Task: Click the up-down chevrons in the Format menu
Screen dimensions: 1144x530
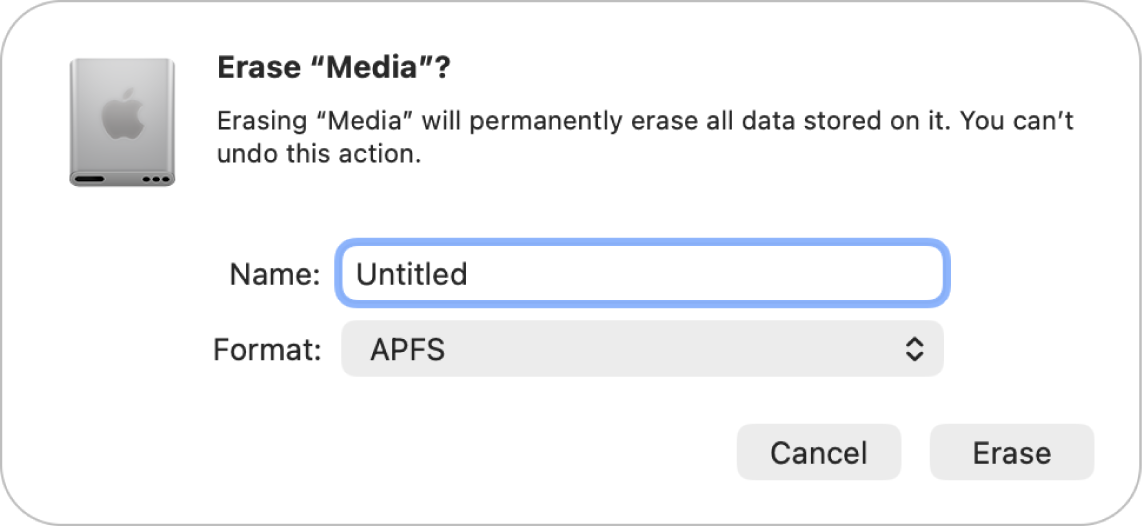Action: coord(913,349)
